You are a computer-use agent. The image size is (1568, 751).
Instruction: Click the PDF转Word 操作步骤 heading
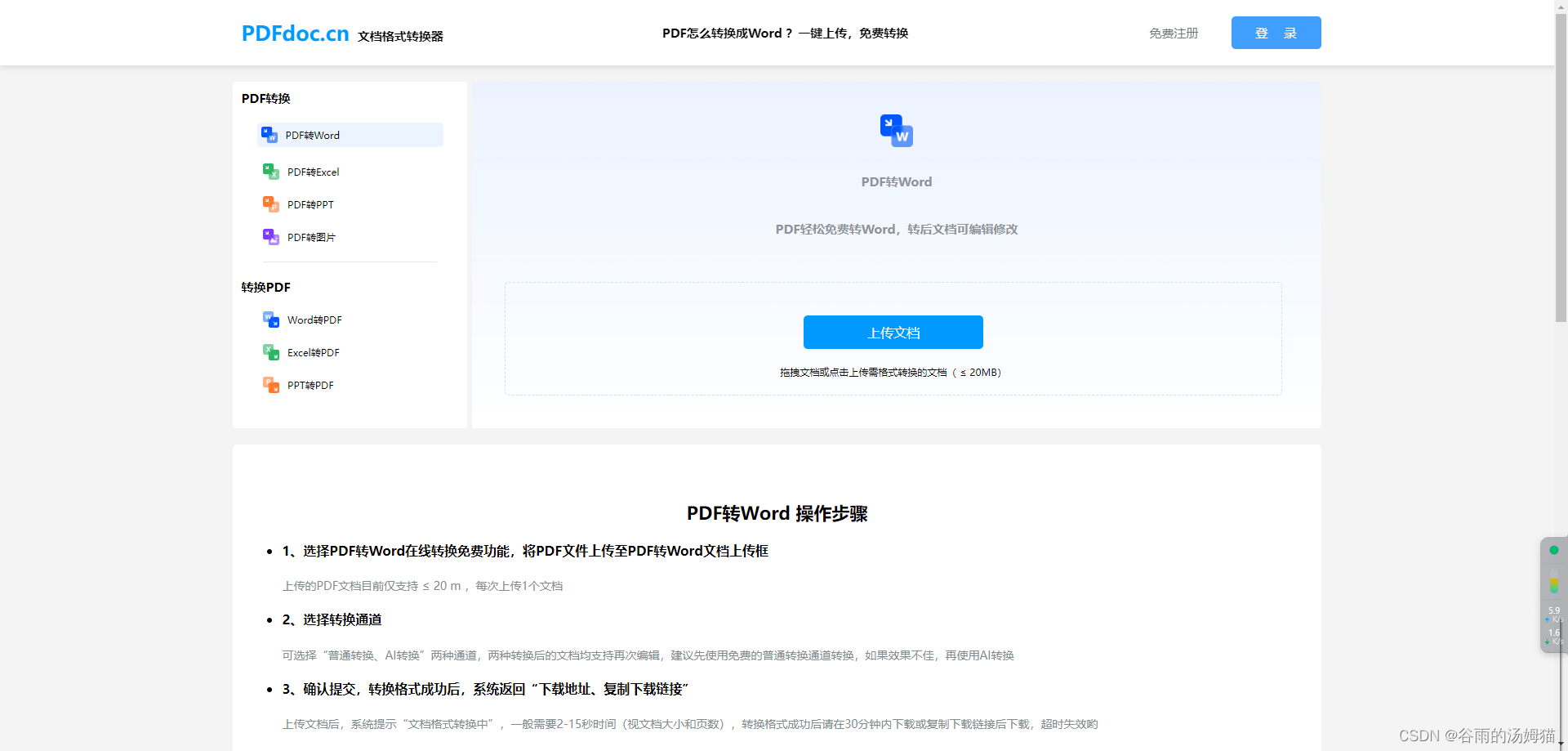[777, 513]
